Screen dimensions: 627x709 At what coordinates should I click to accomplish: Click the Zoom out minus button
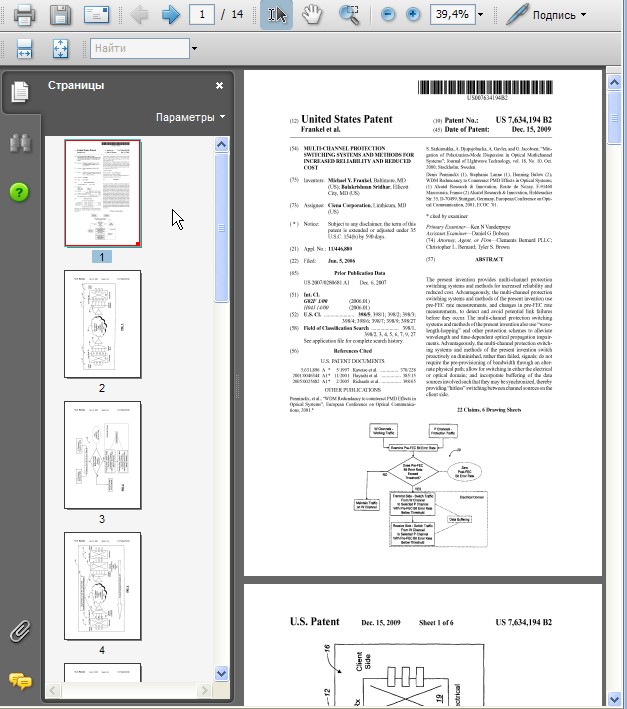tap(388, 15)
